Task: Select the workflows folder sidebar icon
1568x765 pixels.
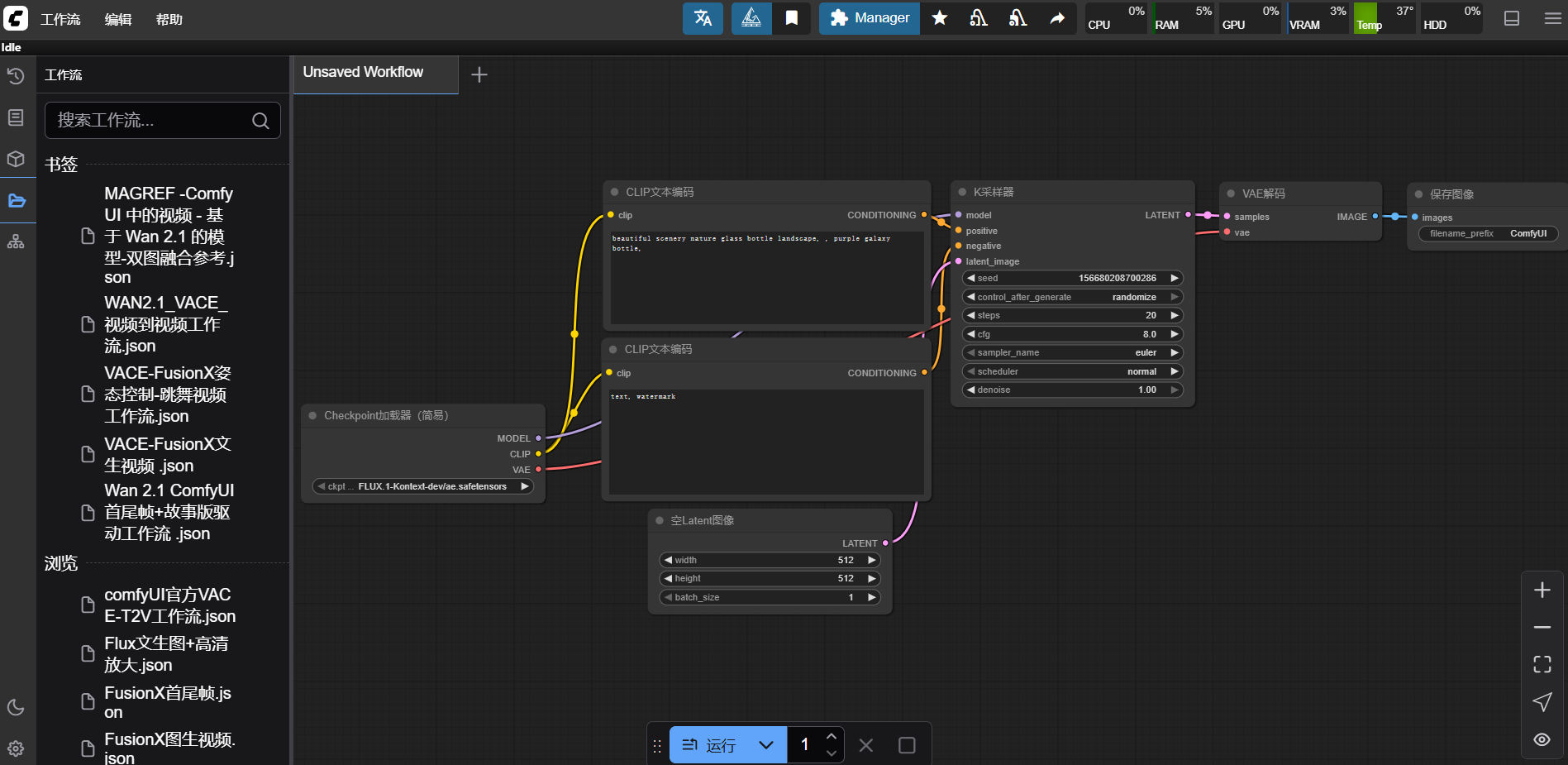Action: (x=17, y=200)
